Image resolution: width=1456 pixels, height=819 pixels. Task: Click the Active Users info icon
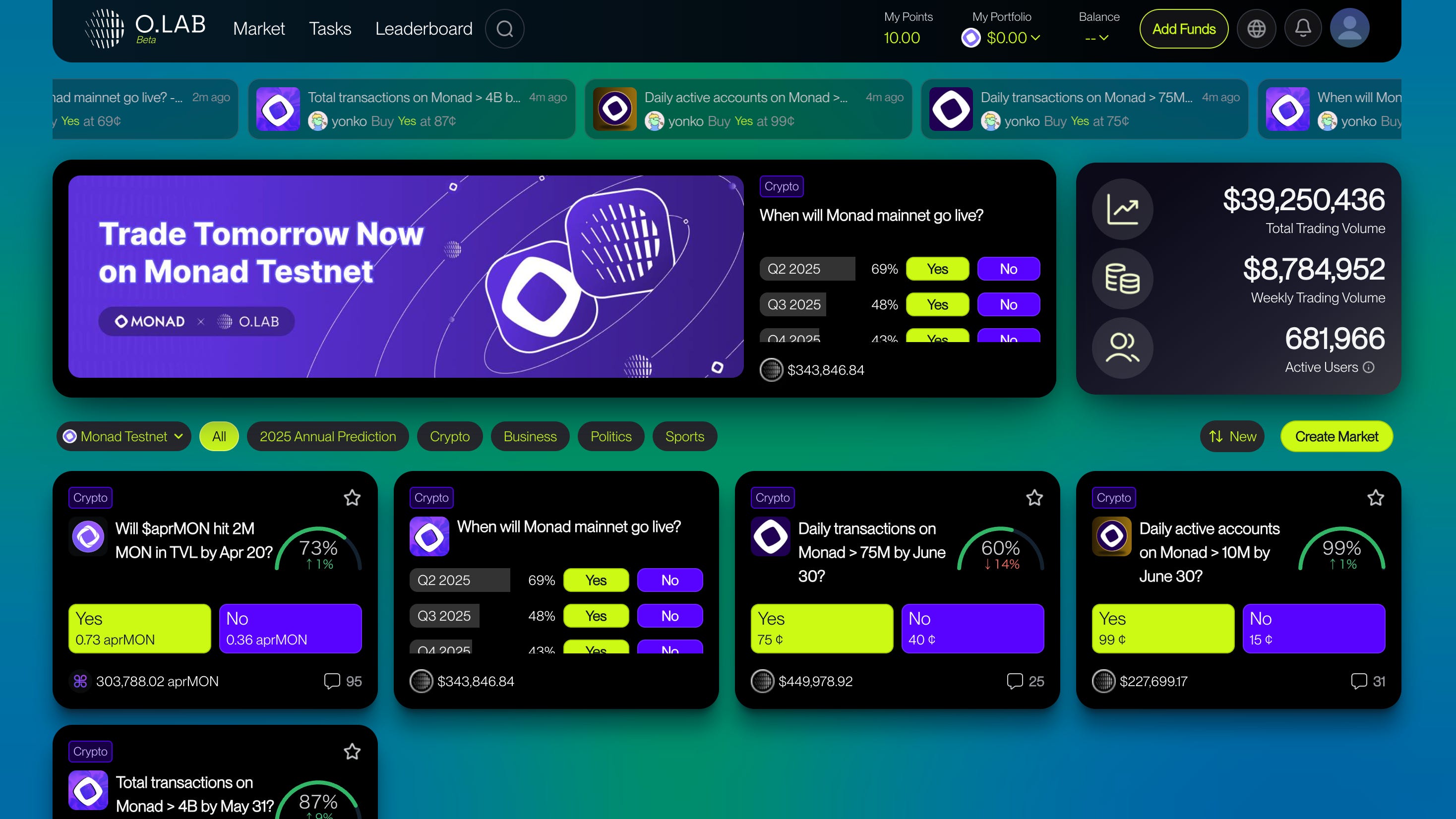(1368, 367)
